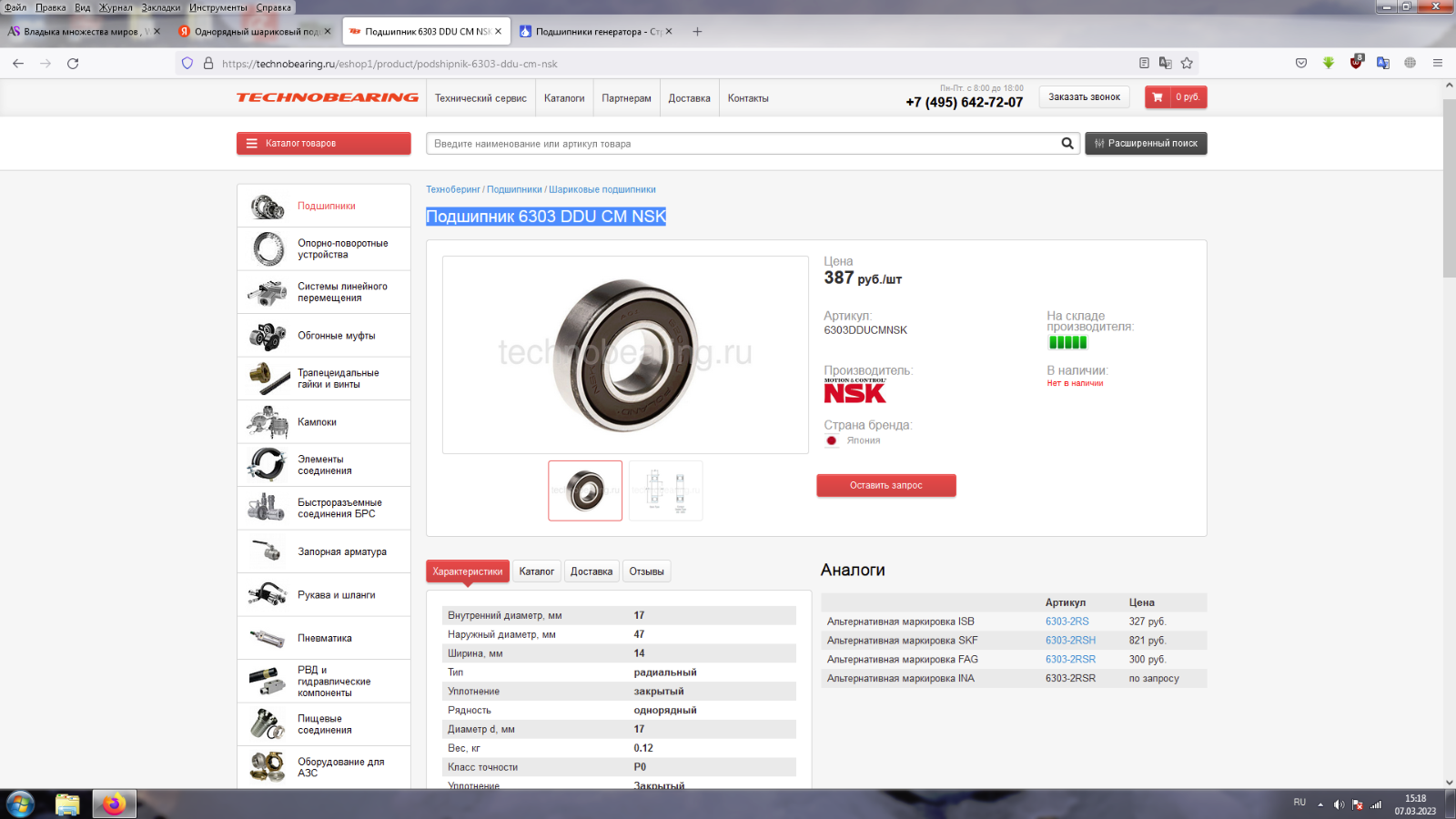Expand the Каталог товаров menu button
Image resolution: width=1456 pixels, height=819 pixels.
pos(324,143)
